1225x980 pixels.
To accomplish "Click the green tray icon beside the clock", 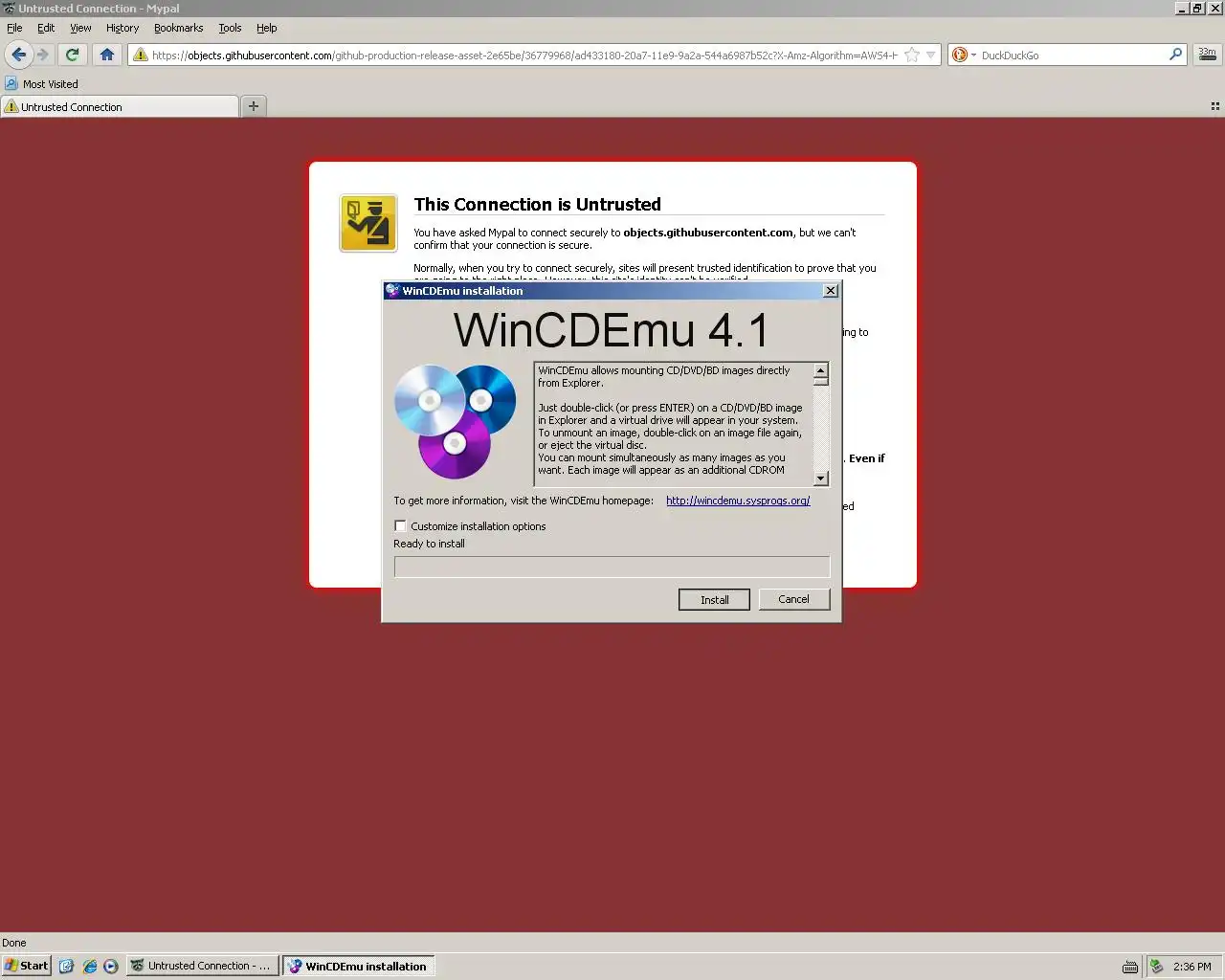I will (x=1156, y=967).
